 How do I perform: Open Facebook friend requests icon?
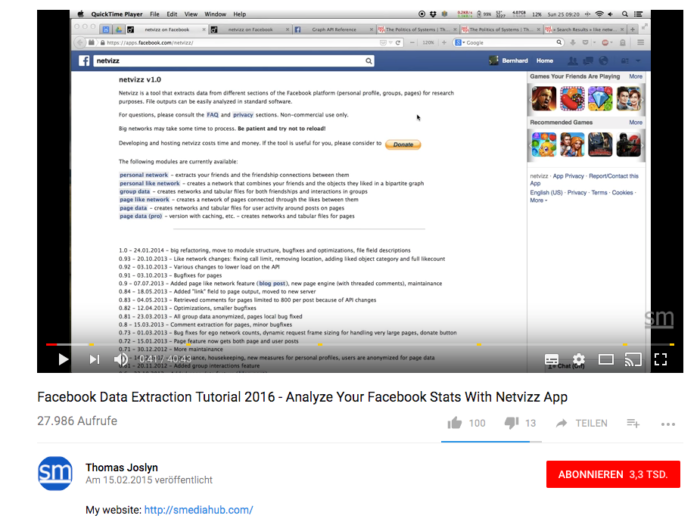point(572,61)
